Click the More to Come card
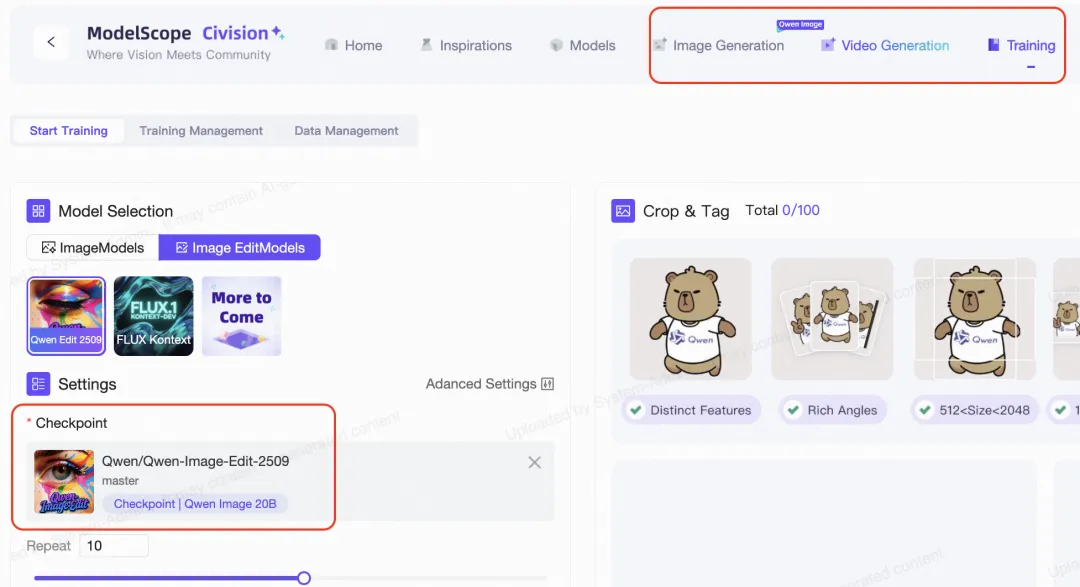This screenshot has height=587, width=1080. (241, 316)
